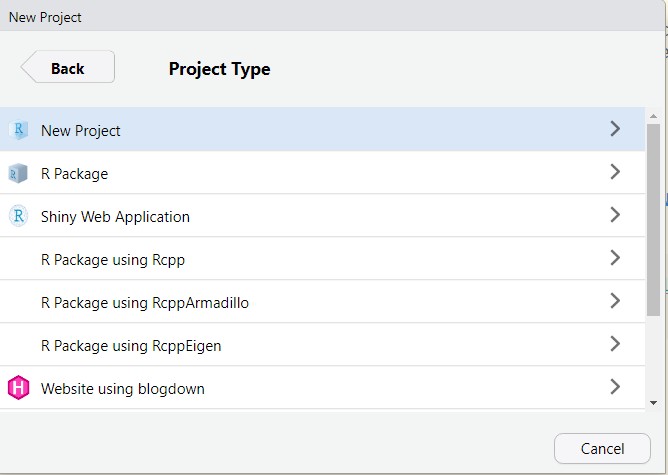Go Back to the previous wizard page
Viewport: 668px width, 475px height.
click(x=68, y=67)
